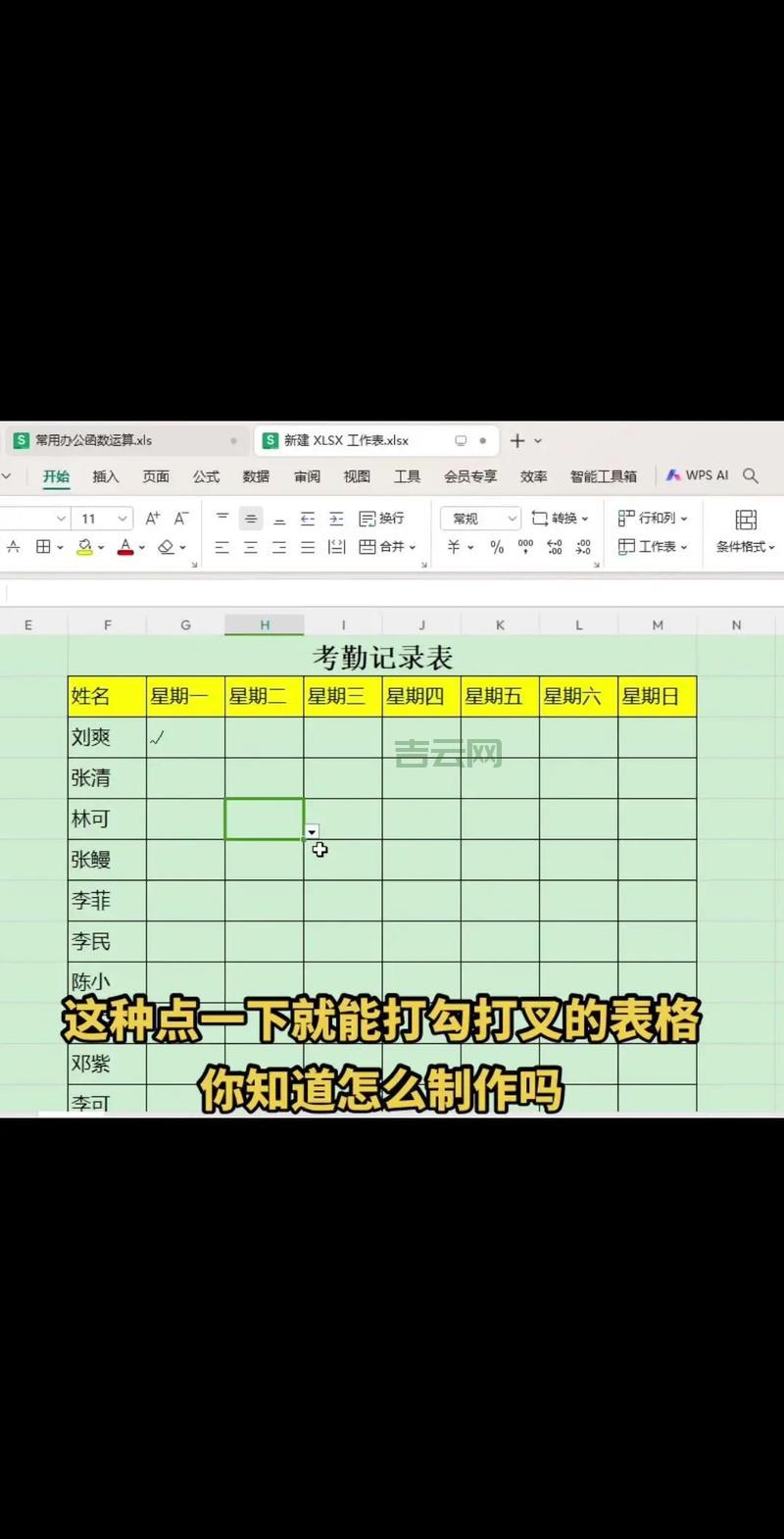Decrease decimal places icon
The width and height of the screenshot is (784, 1539).
click(583, 547)
